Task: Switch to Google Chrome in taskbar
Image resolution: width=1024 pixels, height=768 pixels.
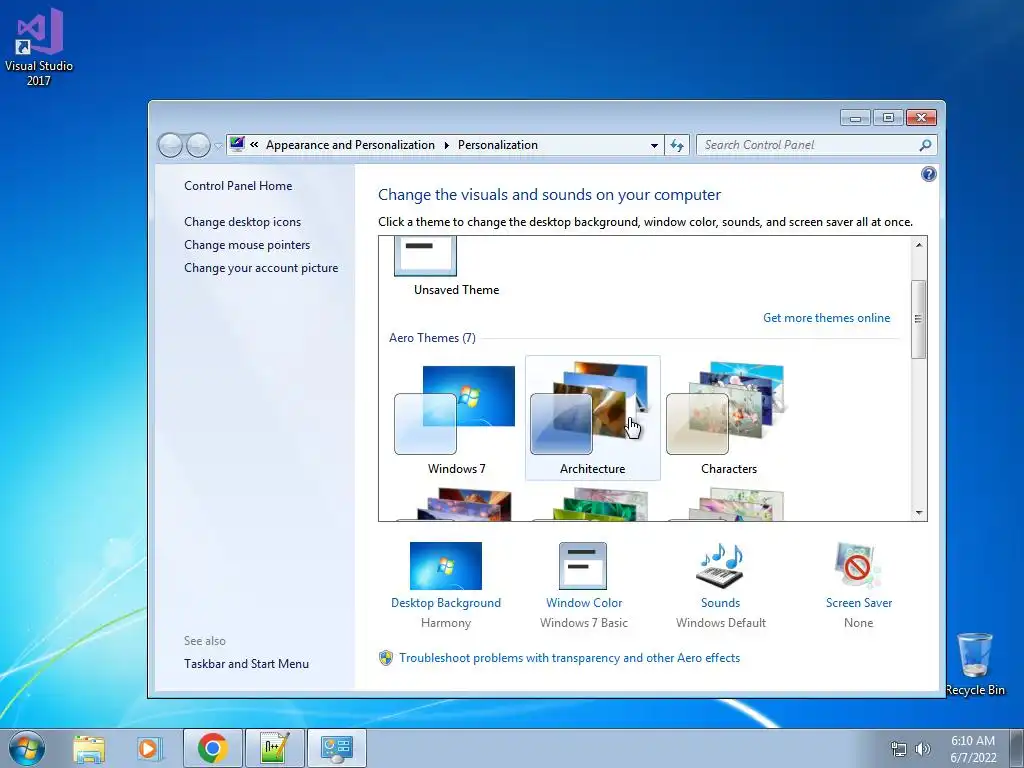Action: tap(212, 748)
